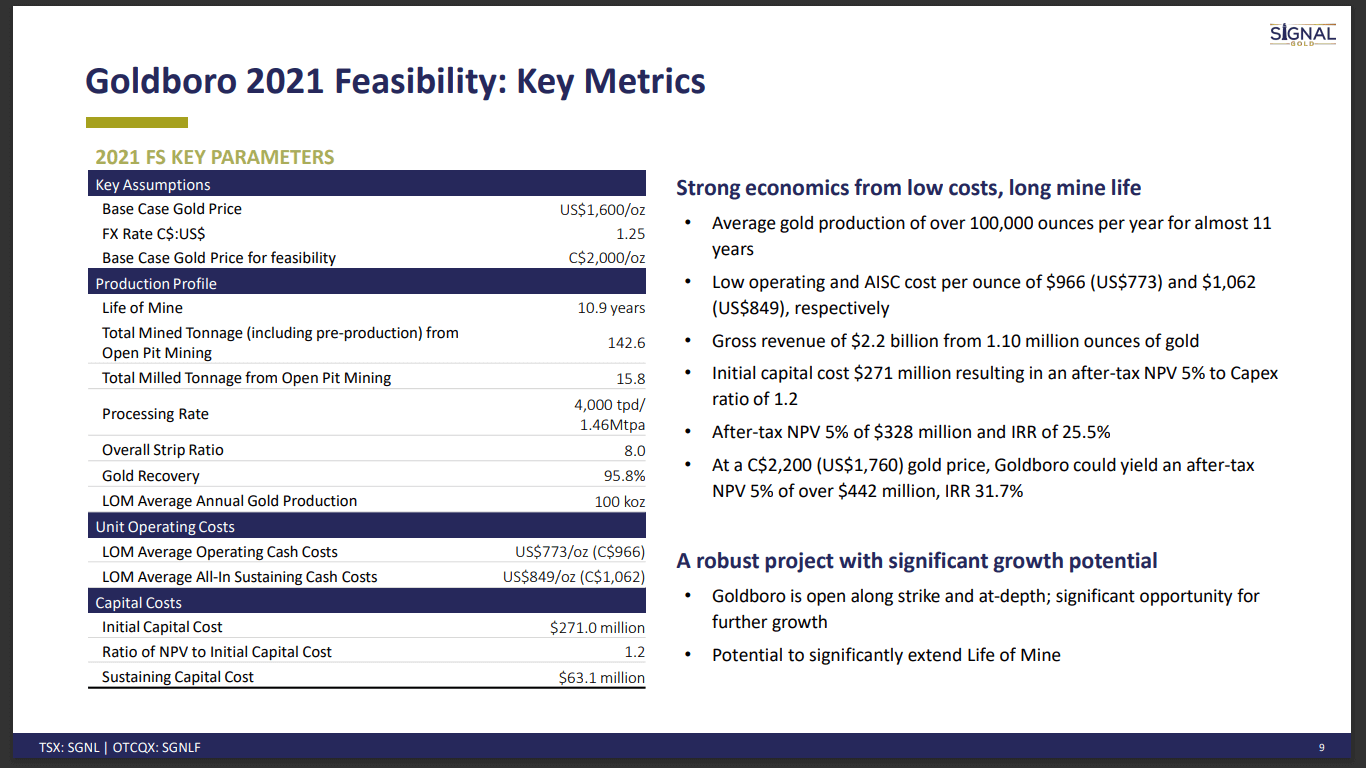Screen dimensions: 1366x768
Task: Click 'Total Milled Tonnage from Open Pit Mining'
Action: click(x=247, y=378)
